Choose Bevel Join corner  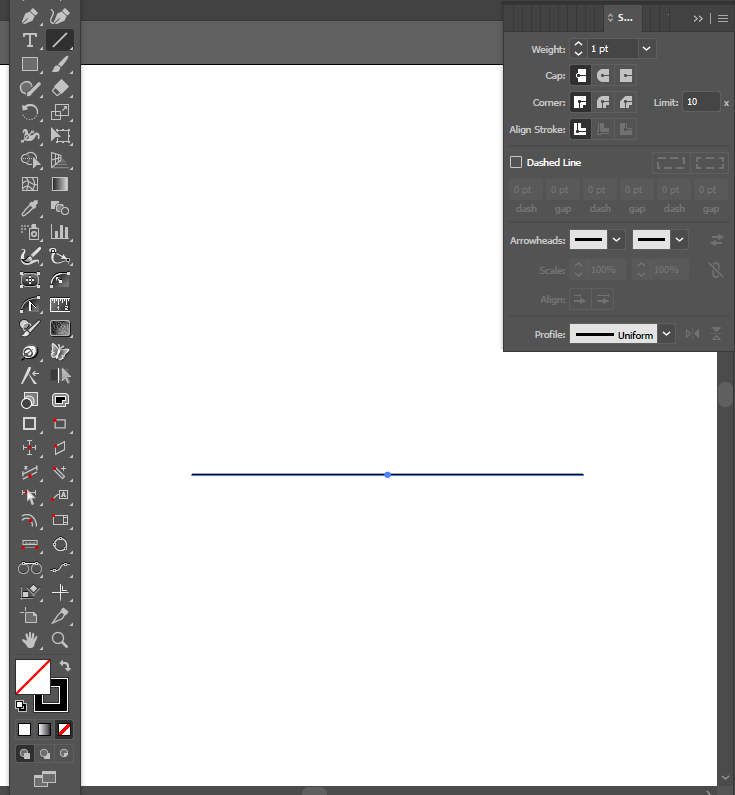coord(626,102)
